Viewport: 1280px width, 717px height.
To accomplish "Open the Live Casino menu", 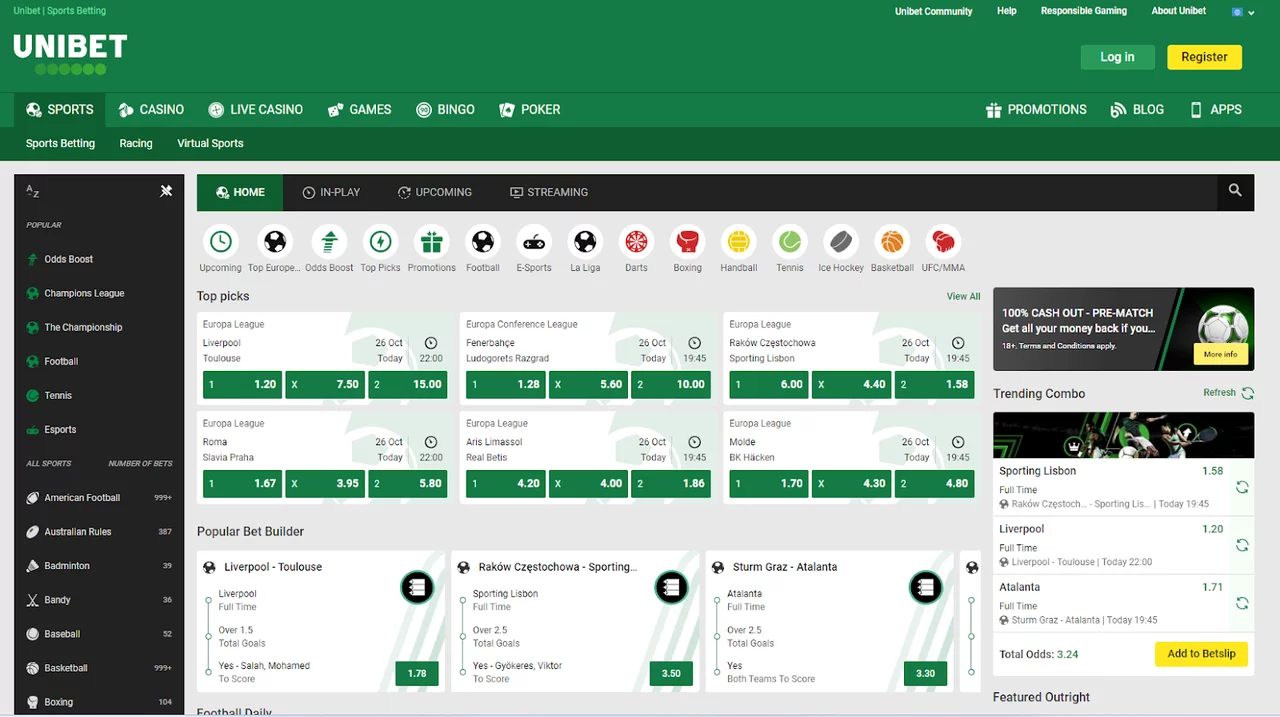I will 255,110.
